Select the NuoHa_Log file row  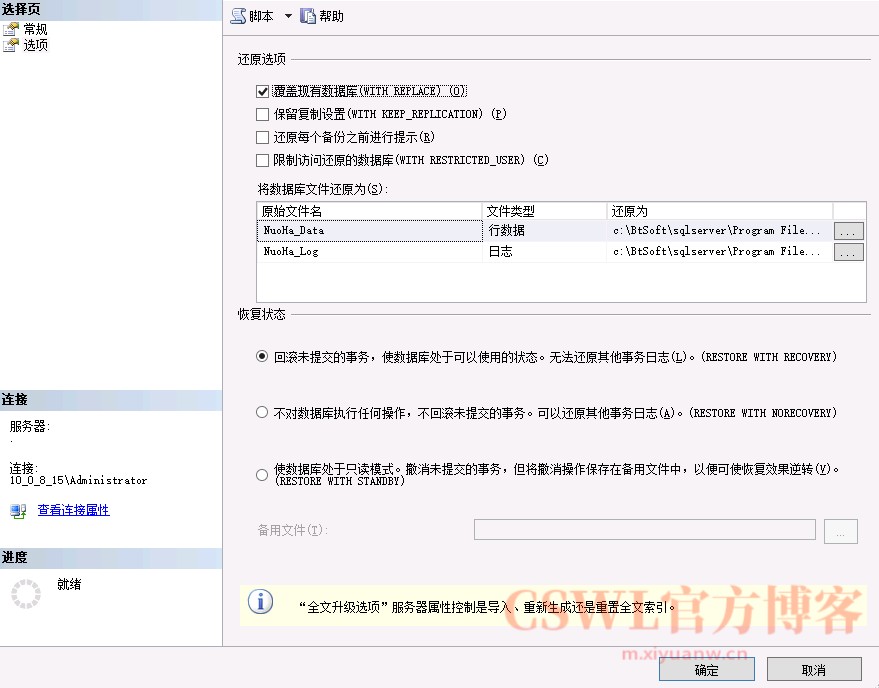[369, 252]
